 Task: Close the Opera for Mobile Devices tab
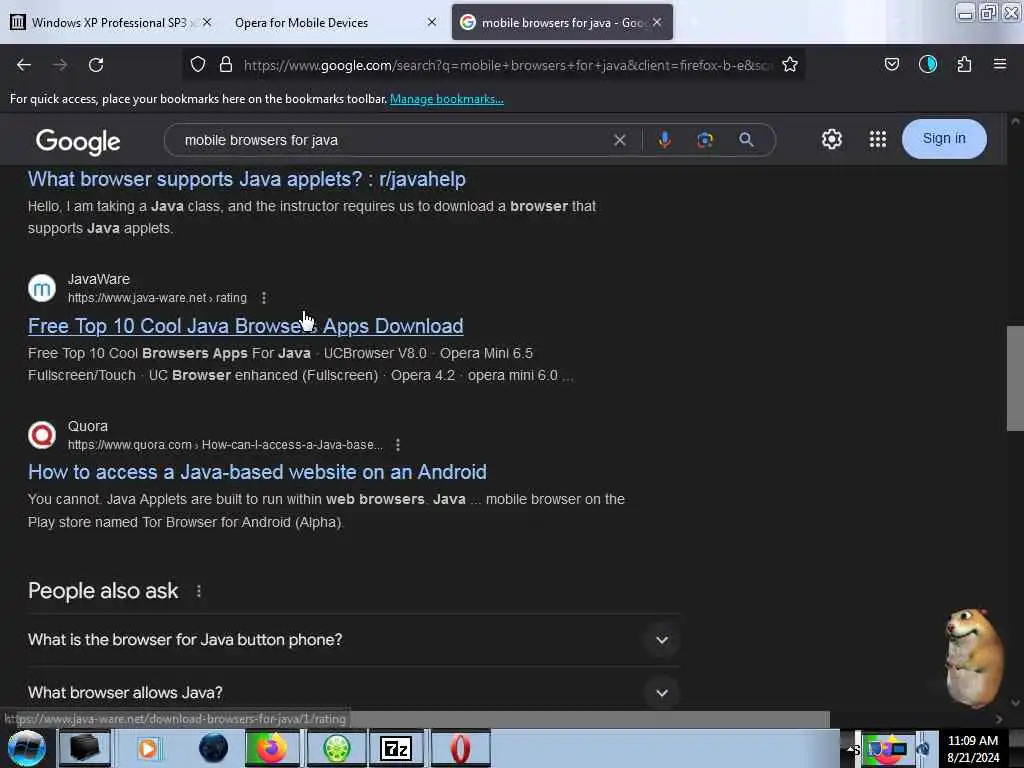[432, 22]
